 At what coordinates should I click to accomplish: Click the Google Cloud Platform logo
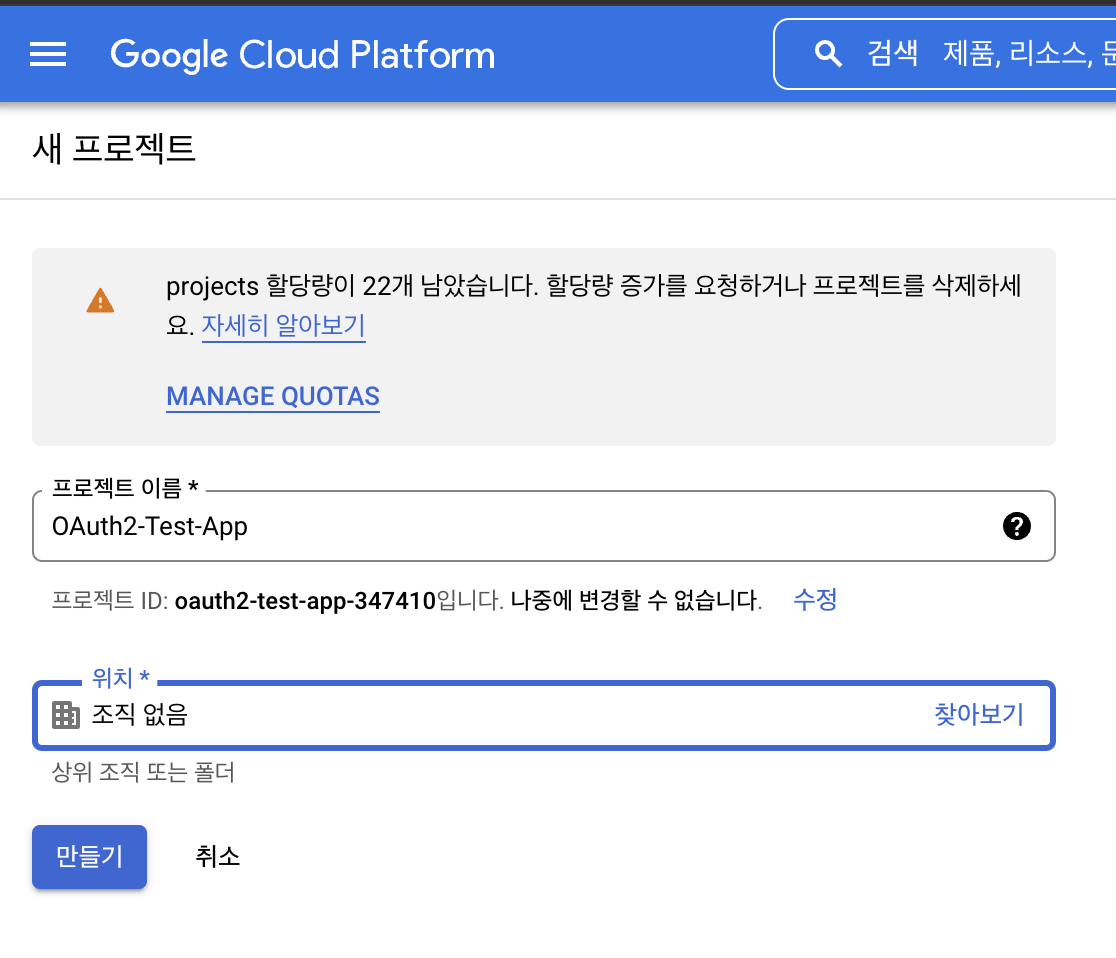click(x=302, y=55)
